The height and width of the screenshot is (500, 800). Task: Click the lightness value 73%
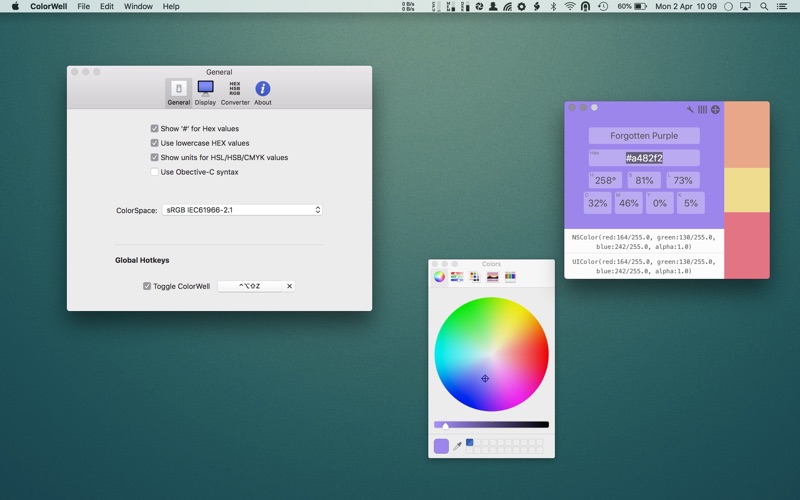(683, 180)
